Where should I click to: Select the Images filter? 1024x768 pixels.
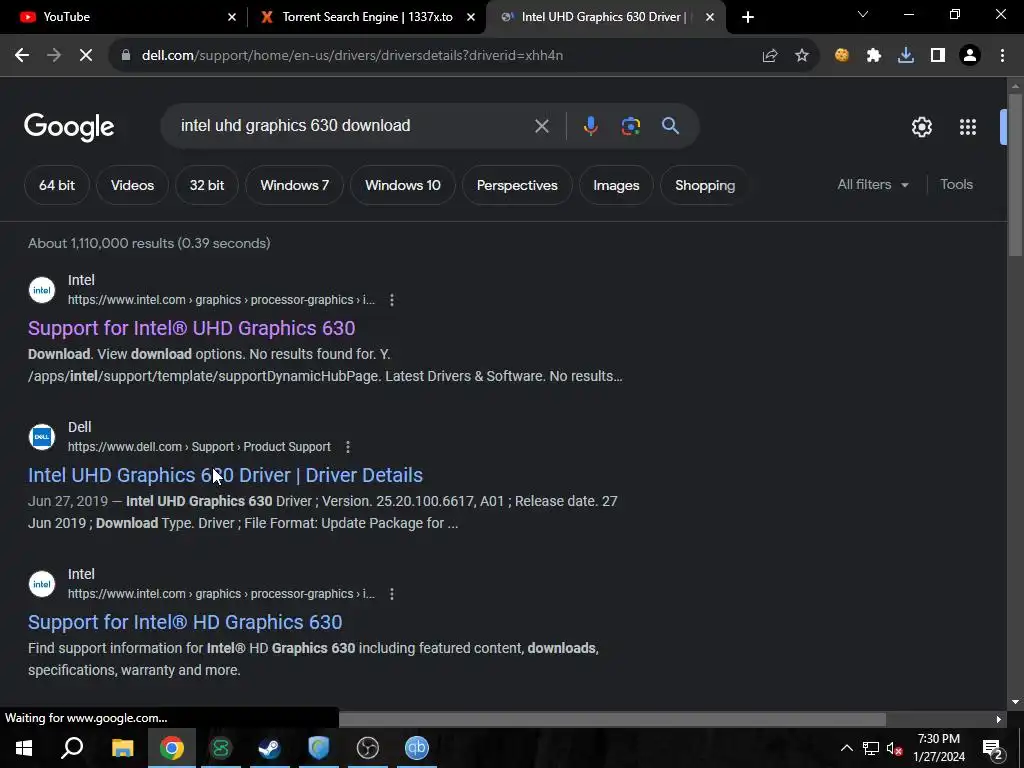pyautogui.click(x=616, y=185)
